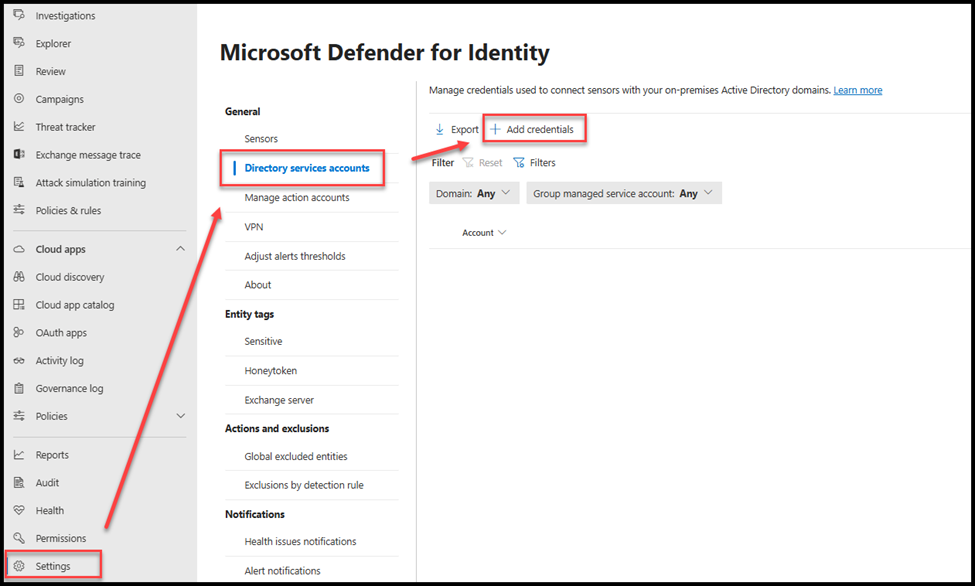Screen dimensions: 975x586
Task: Open the Sensitive entity tags page
Action: point(263,341)
